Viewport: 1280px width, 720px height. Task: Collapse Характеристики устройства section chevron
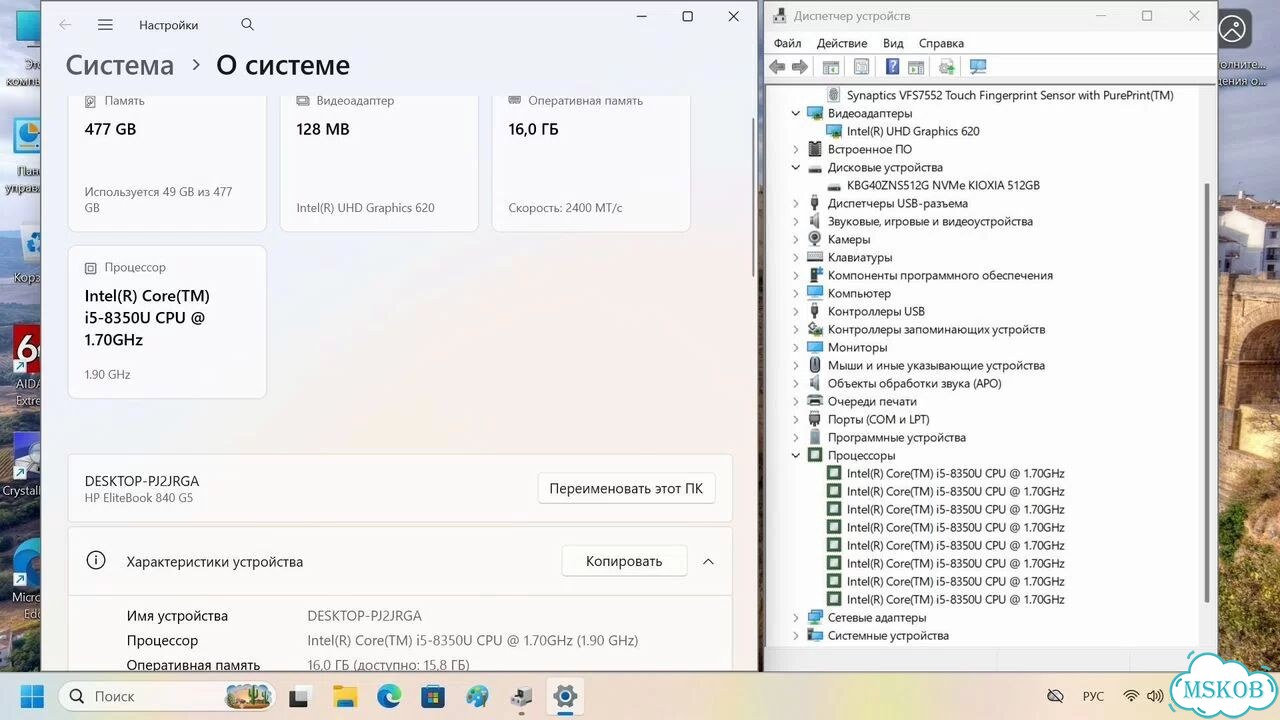pyautogui.click(x=708, y=561)
